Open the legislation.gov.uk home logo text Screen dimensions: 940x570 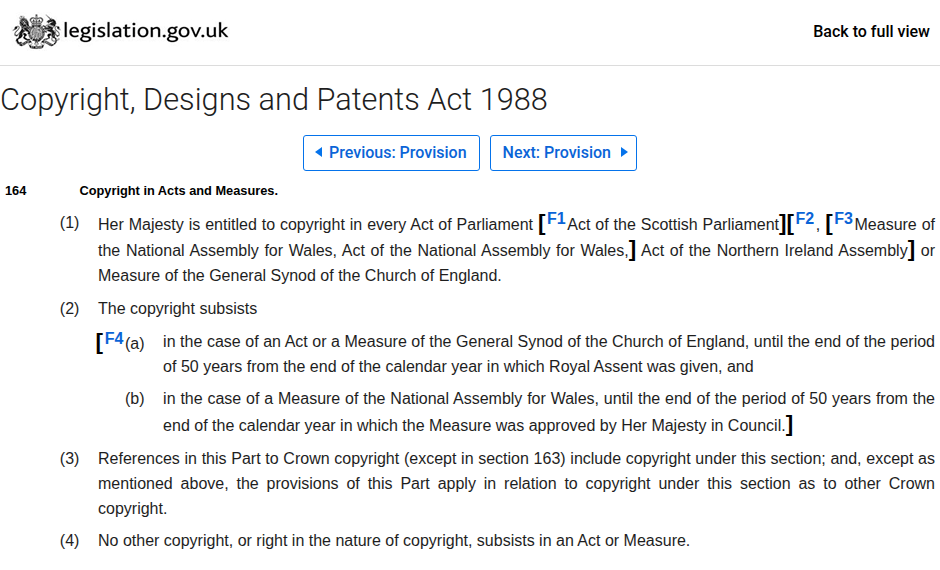point(146,31)
